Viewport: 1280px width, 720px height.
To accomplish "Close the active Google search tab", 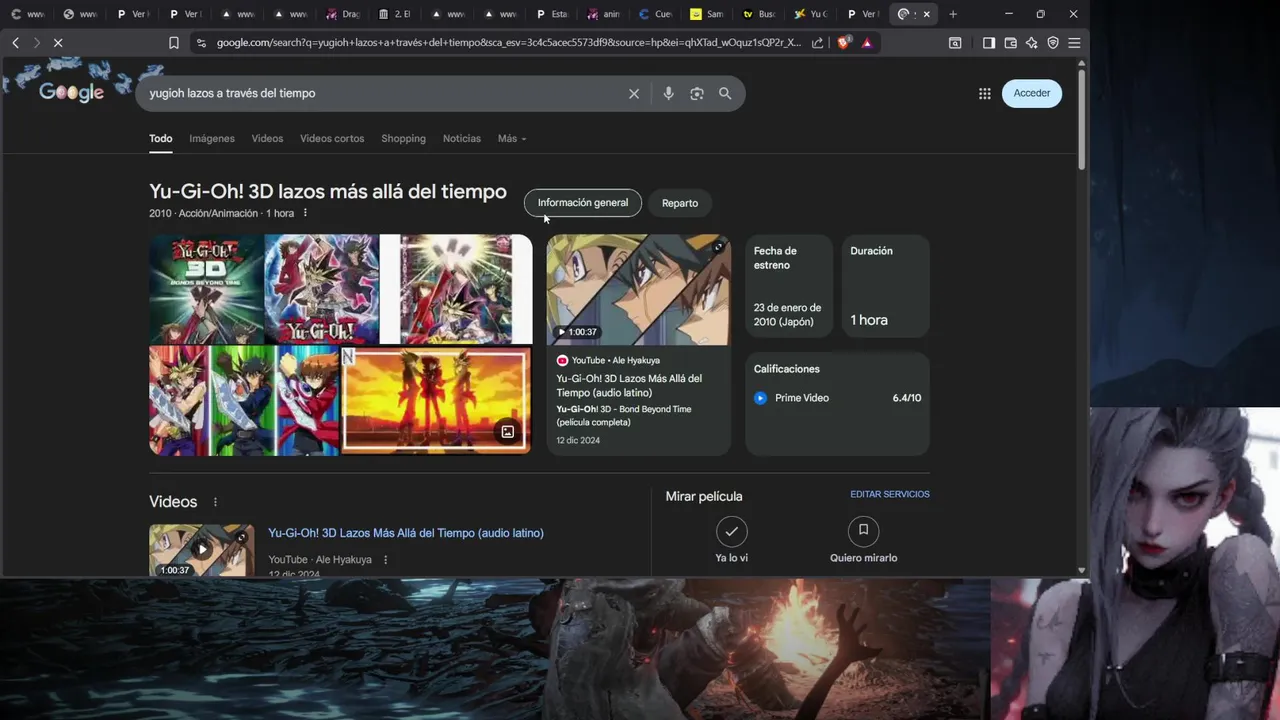I will click(x=927, y=14).
